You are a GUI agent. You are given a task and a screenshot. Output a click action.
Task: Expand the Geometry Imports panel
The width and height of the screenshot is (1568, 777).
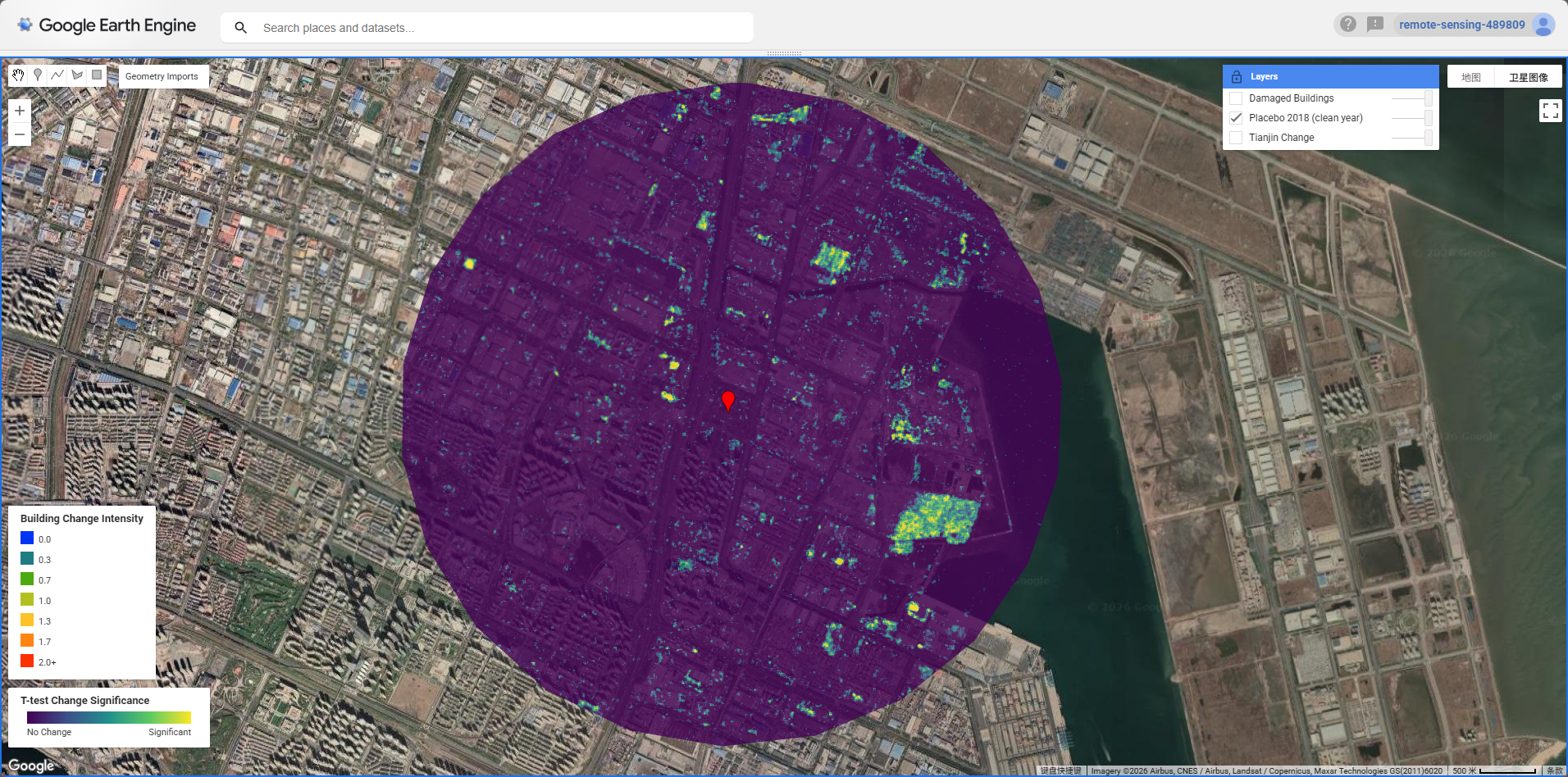point(162,76)
